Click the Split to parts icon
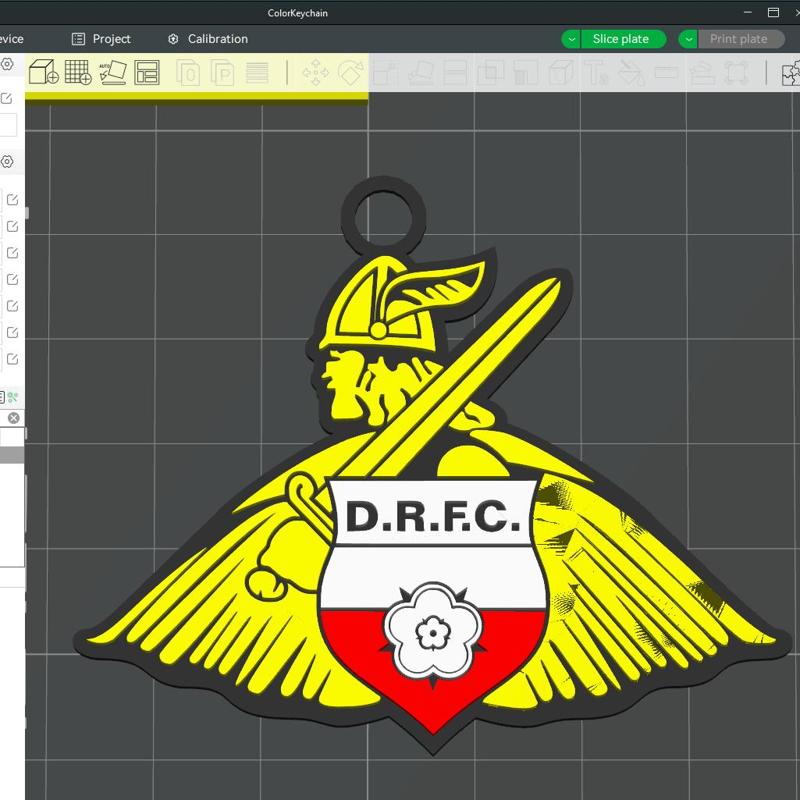 click(x=222, y=72)
